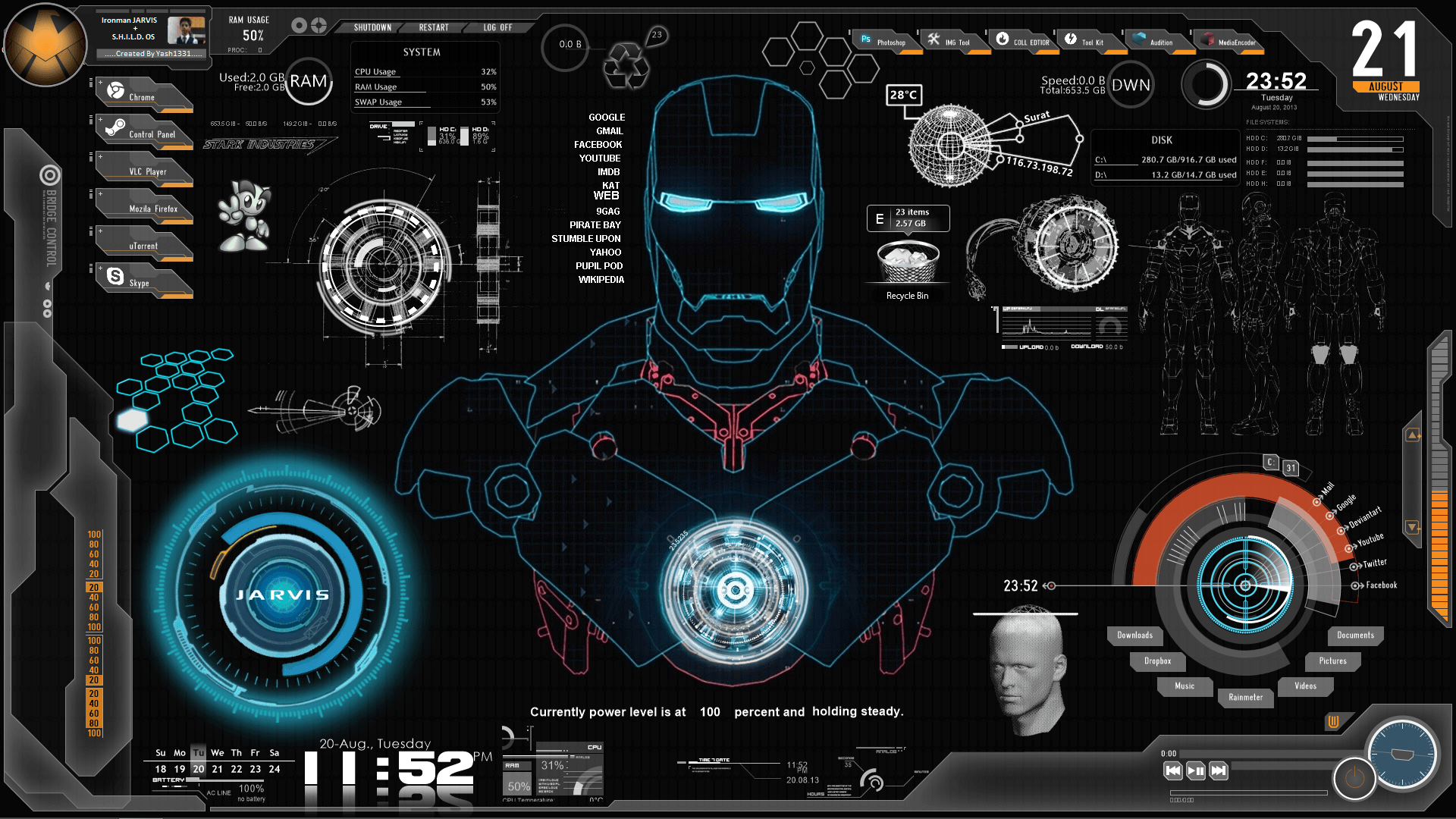Click the highlighted white hexagon in honeycomb

[132, 420]
